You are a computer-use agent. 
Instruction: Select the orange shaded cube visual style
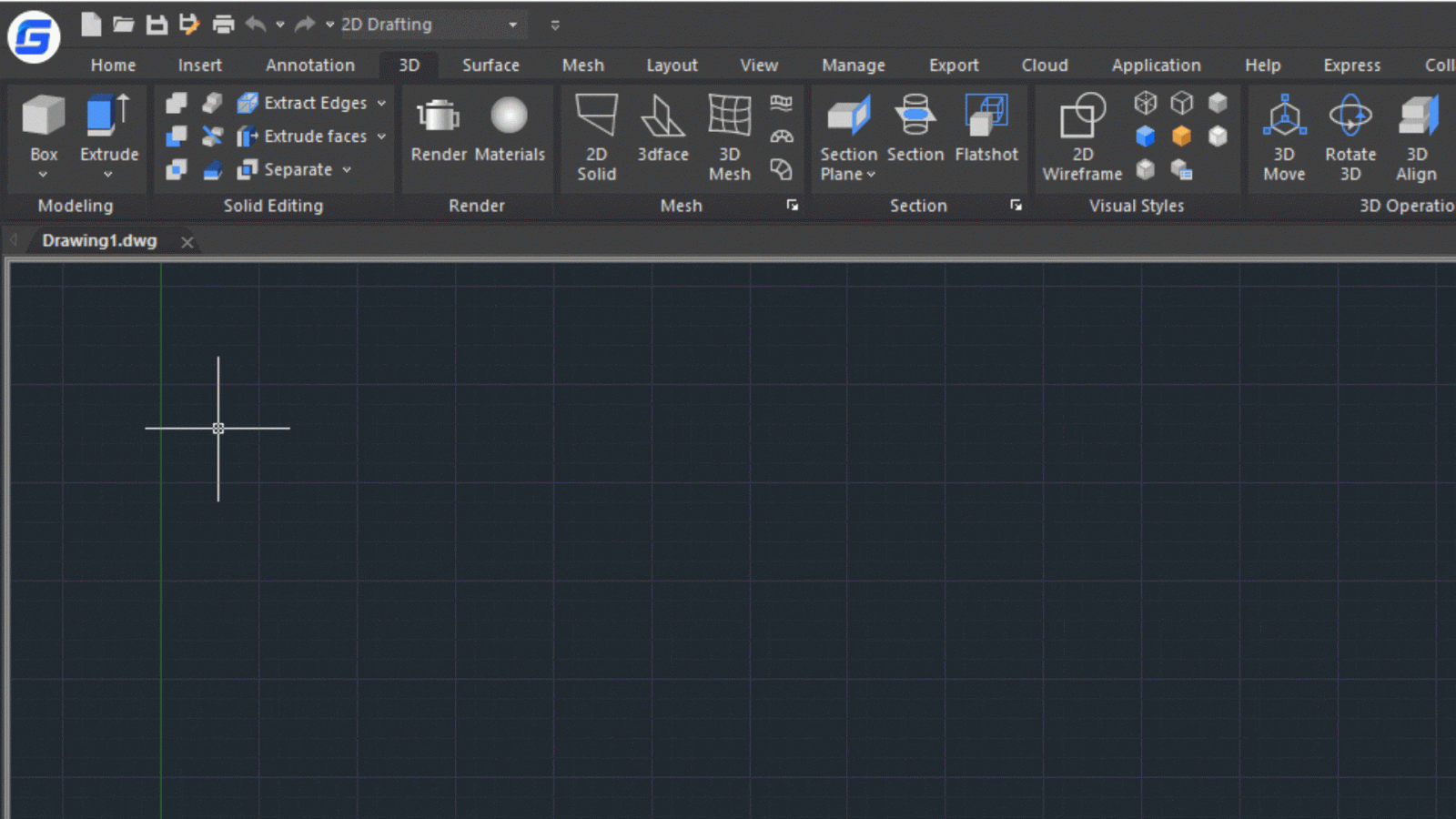coord(1181,136)
